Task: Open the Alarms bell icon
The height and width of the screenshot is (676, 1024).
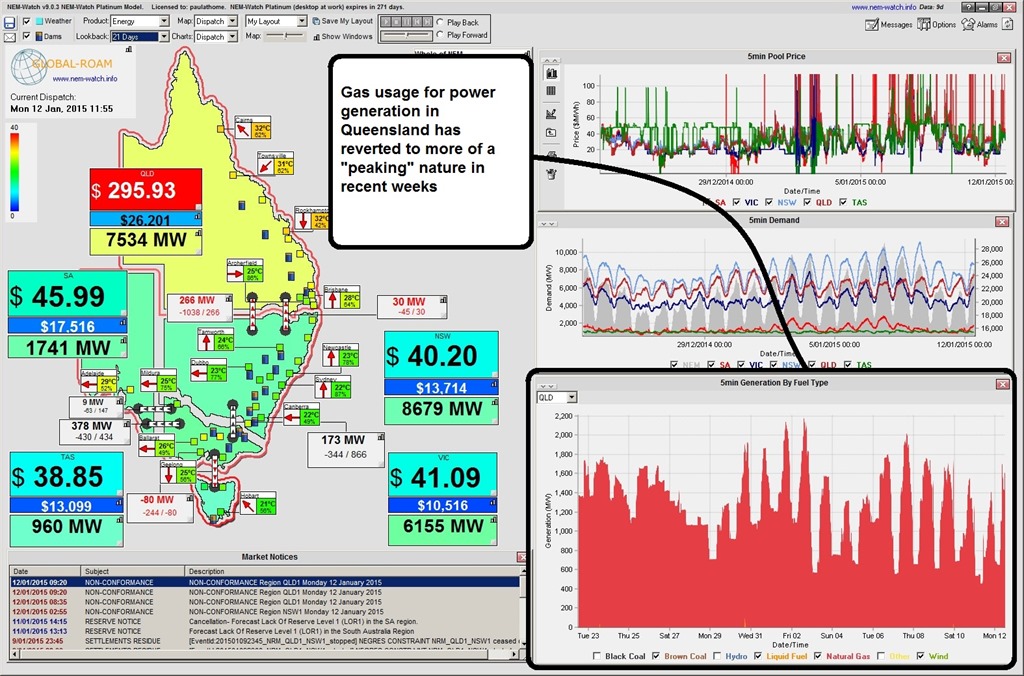Action: pos(967,24)
